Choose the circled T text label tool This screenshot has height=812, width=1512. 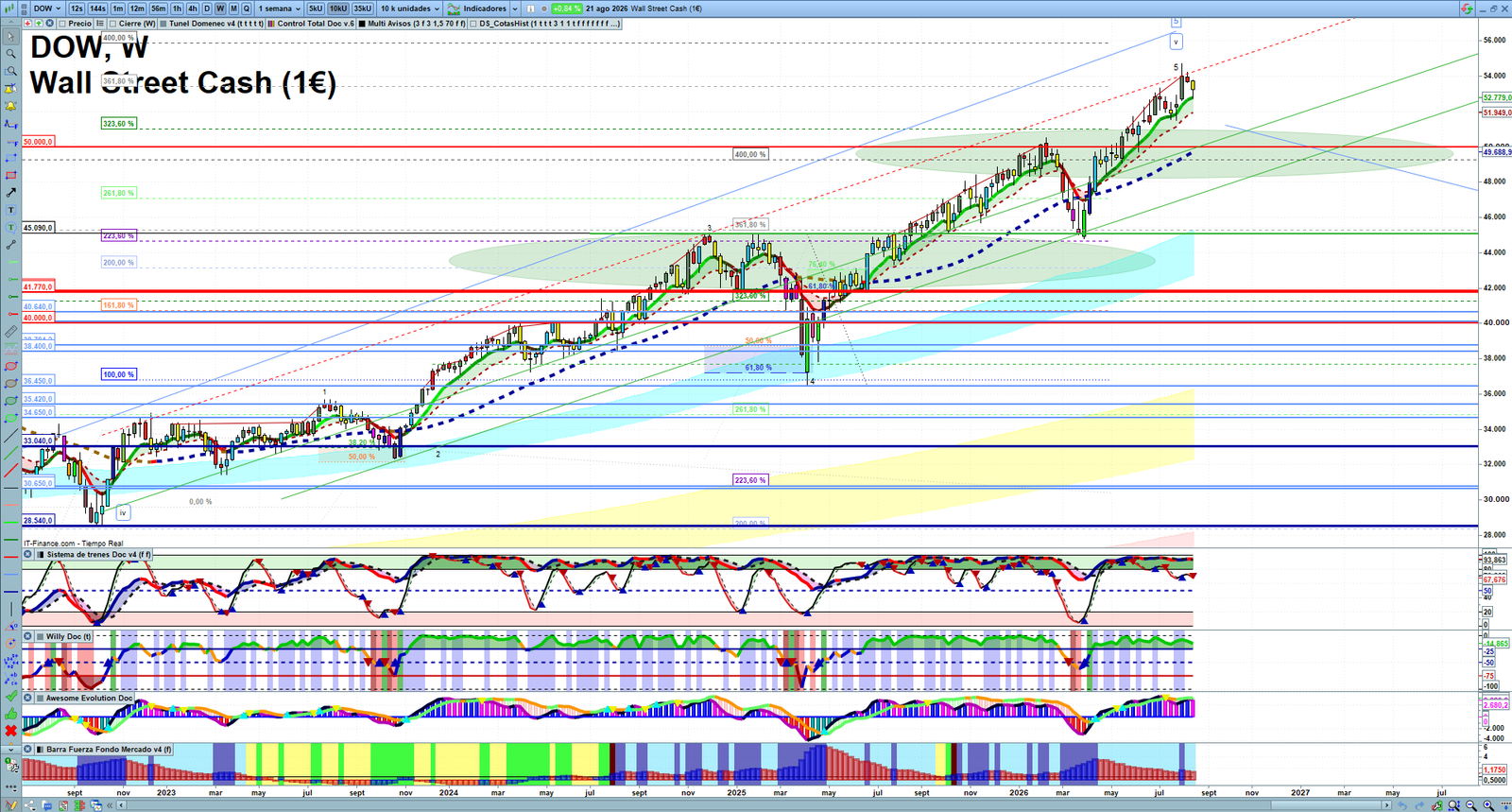pos(11,227)
